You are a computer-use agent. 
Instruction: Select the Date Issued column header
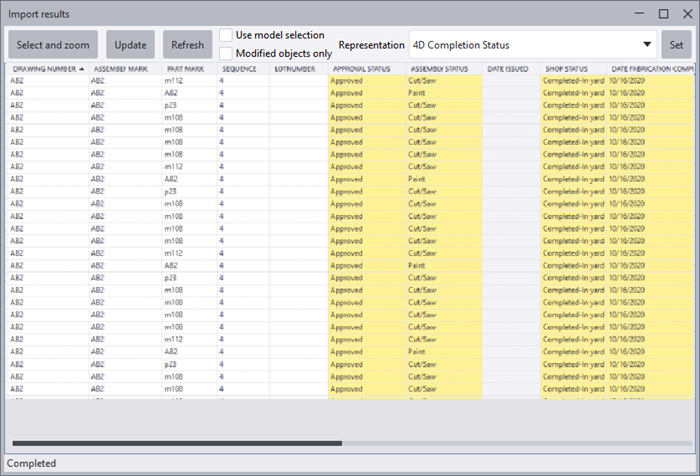pyautogui.click(x=508, y=69)
